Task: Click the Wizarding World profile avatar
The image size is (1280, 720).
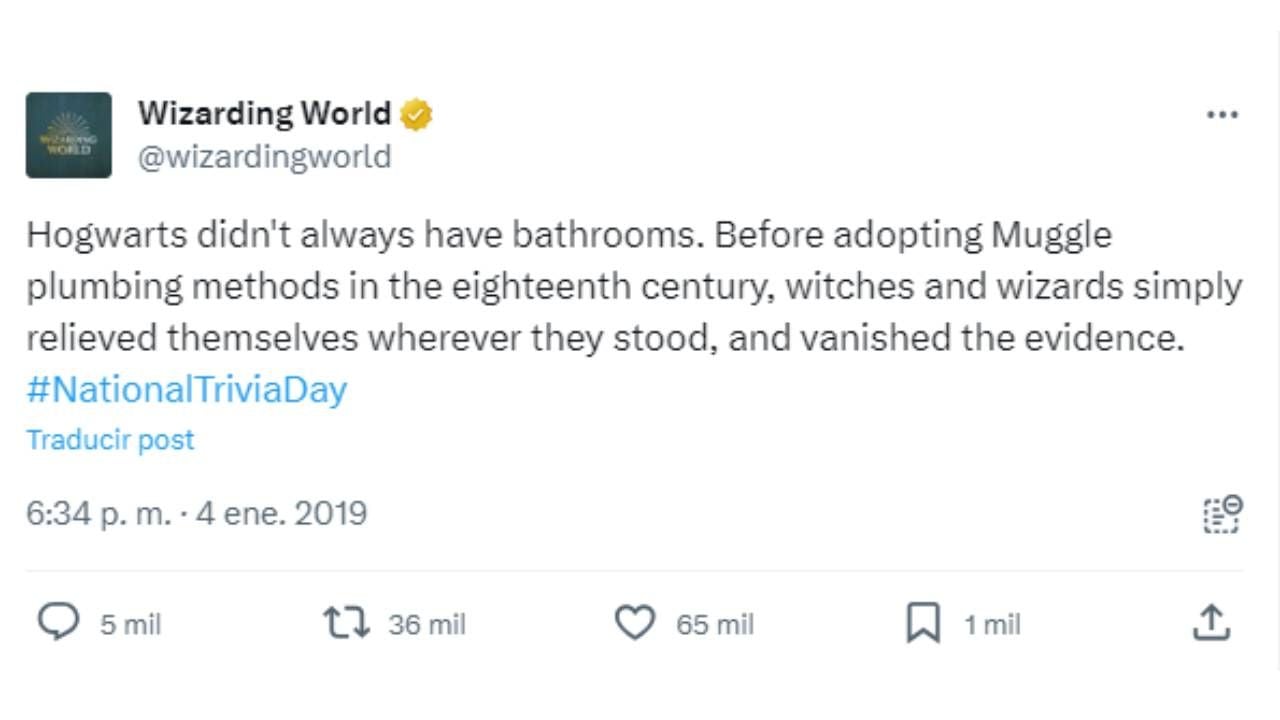Action: tap(68, 135)
